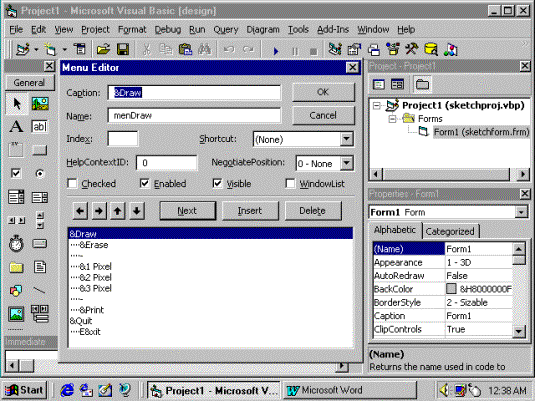Click the Open Project folder icon

click(x=103, y=50)
